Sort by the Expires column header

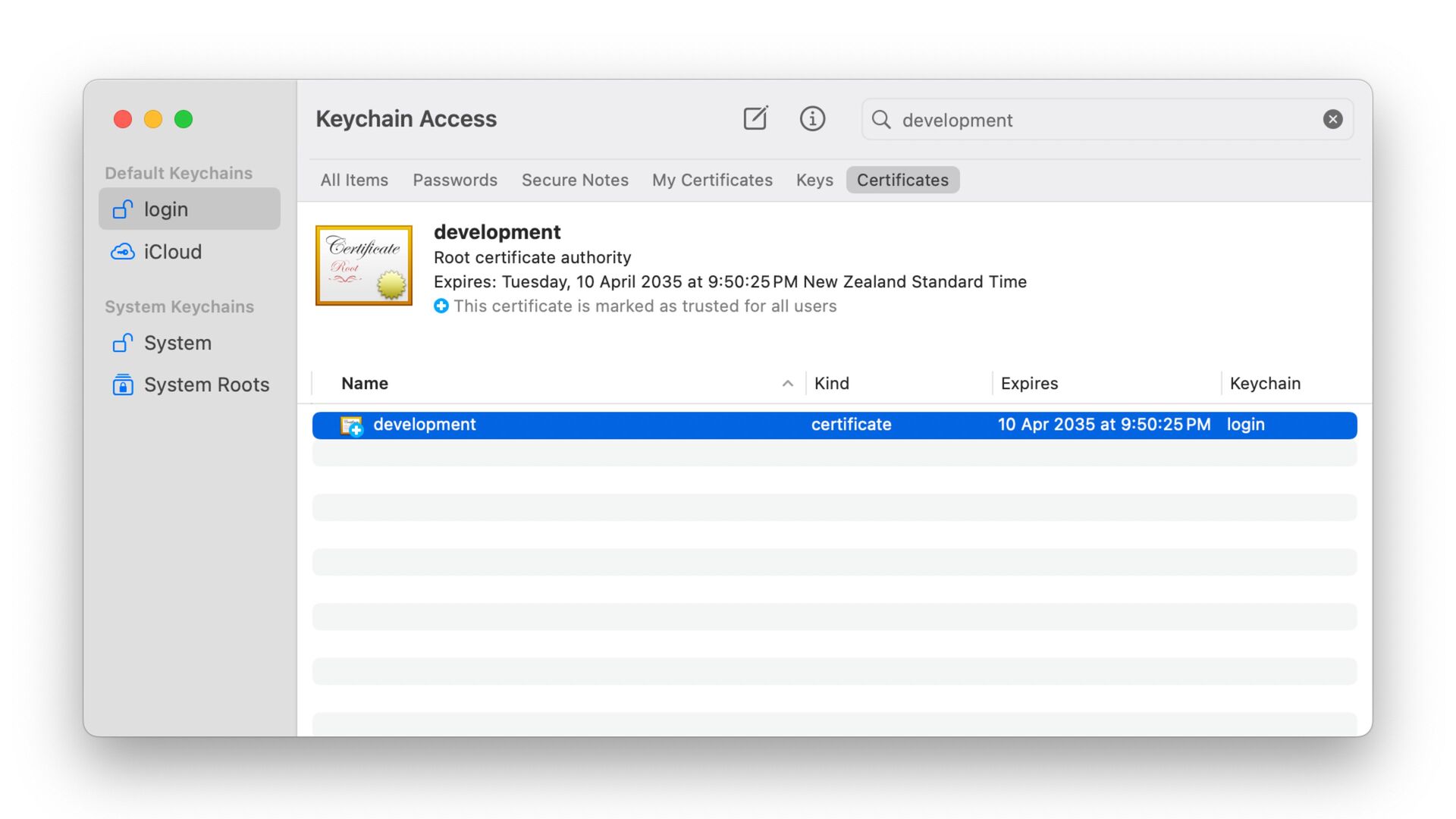(x=1029, y=384)
